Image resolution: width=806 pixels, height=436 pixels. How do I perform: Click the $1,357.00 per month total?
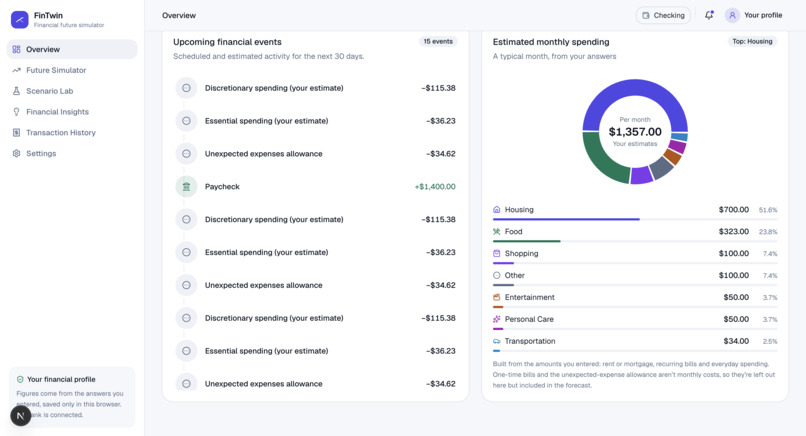[635, 132]
